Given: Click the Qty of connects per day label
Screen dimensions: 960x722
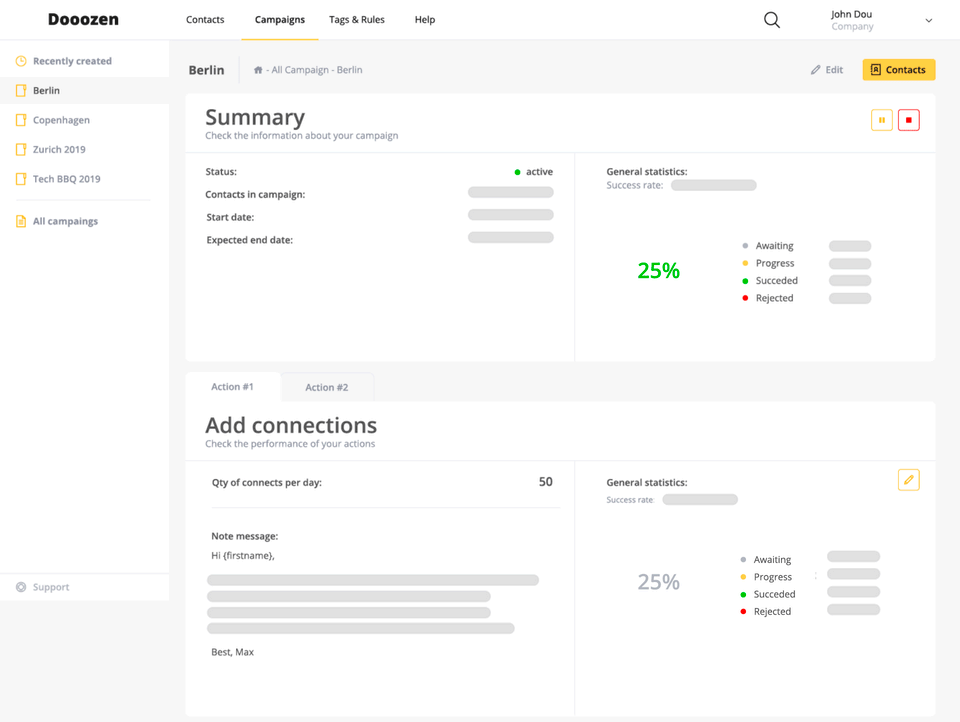Looking at the screenshot, I should (x=267, y=483).
